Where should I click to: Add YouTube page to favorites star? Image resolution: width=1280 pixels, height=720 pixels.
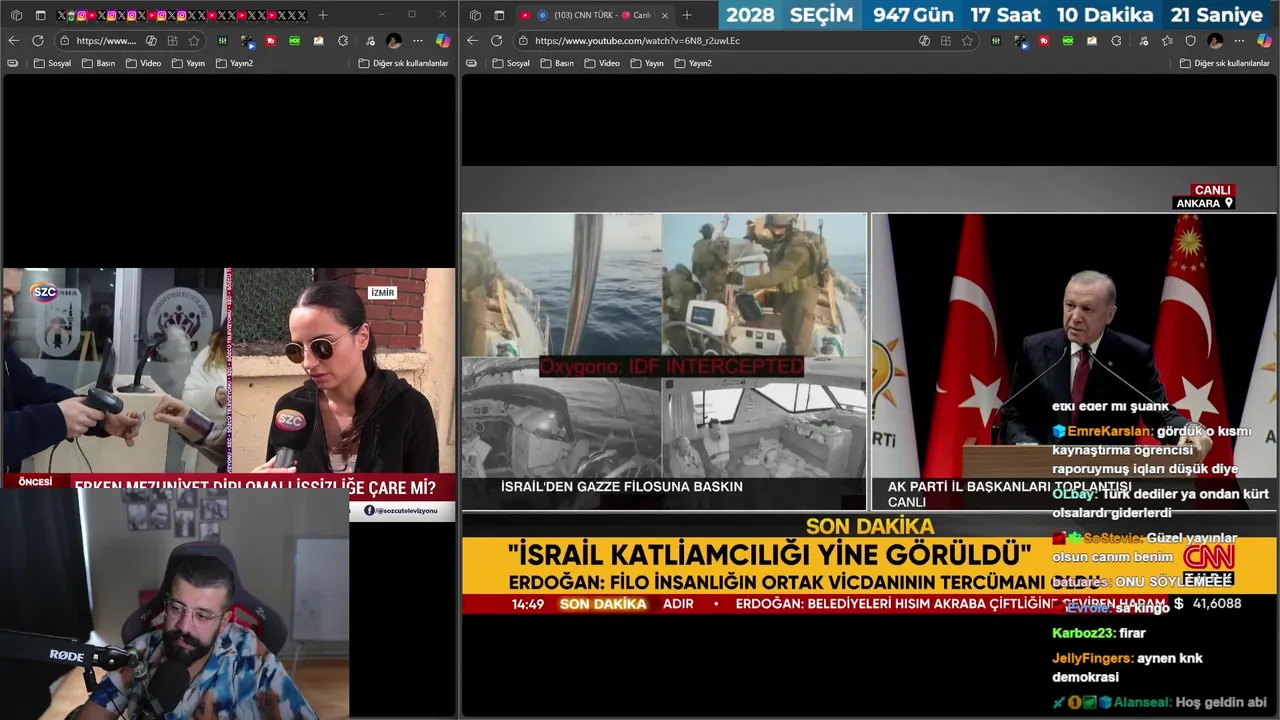pyautogui.click(x=967, y=41)
